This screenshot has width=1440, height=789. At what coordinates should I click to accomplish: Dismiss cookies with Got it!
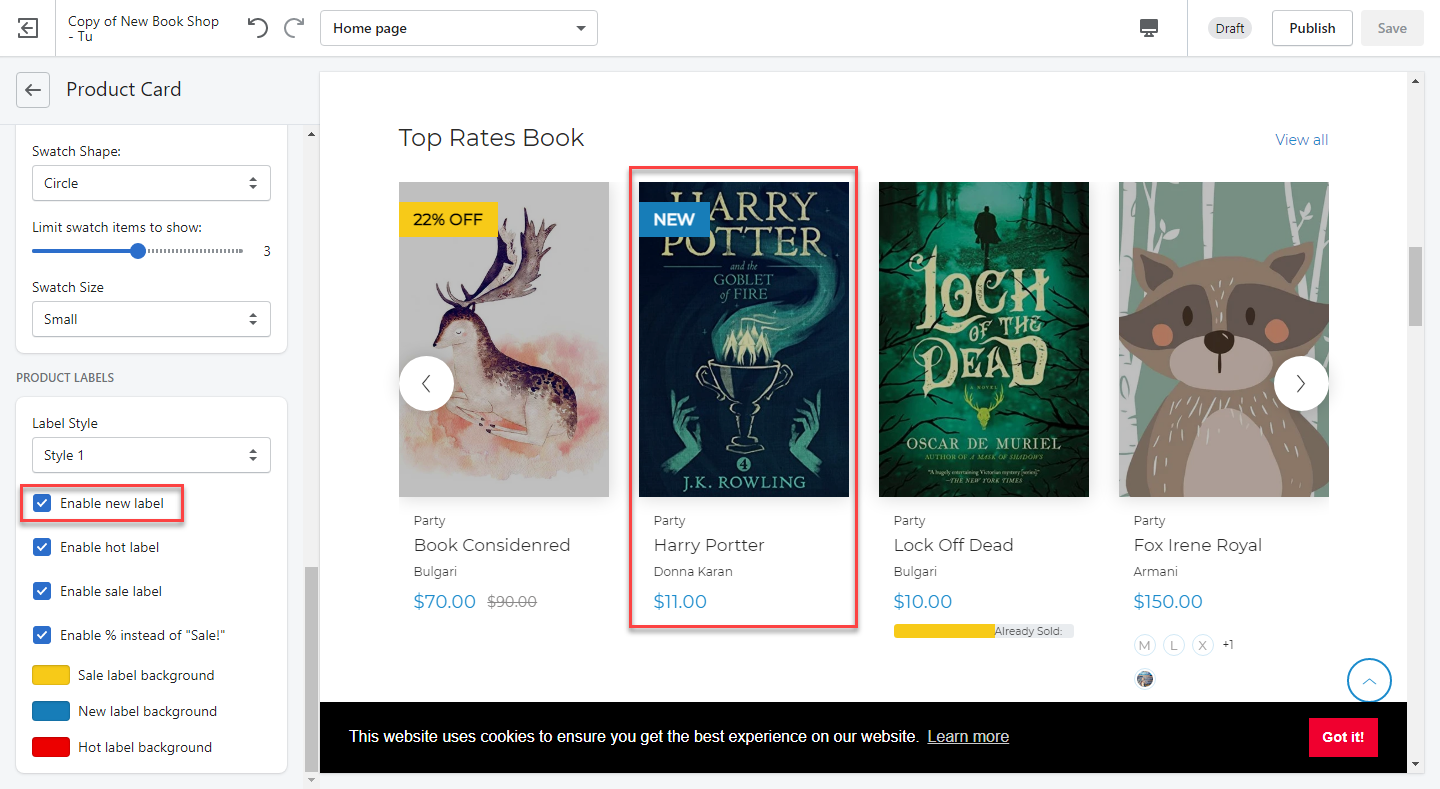point(1343,737)
